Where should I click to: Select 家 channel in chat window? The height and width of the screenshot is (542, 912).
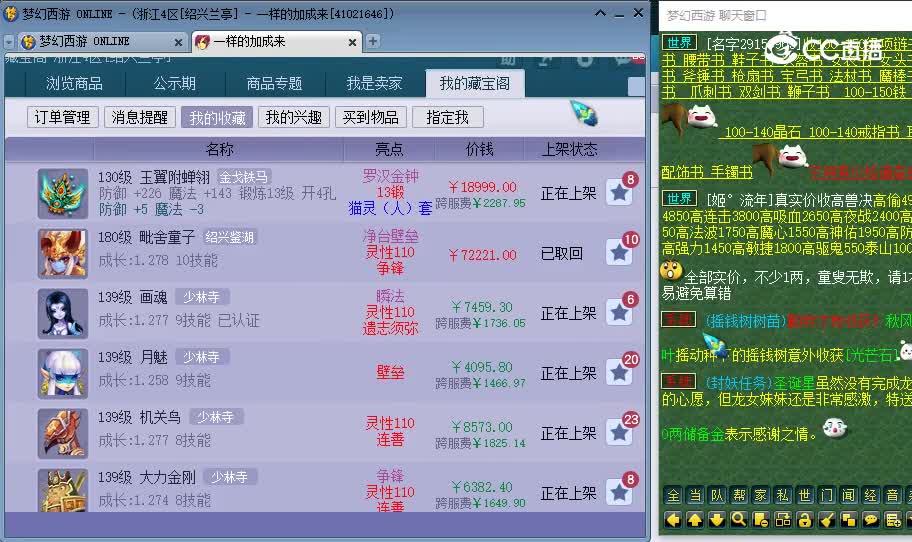pos(761,495)
